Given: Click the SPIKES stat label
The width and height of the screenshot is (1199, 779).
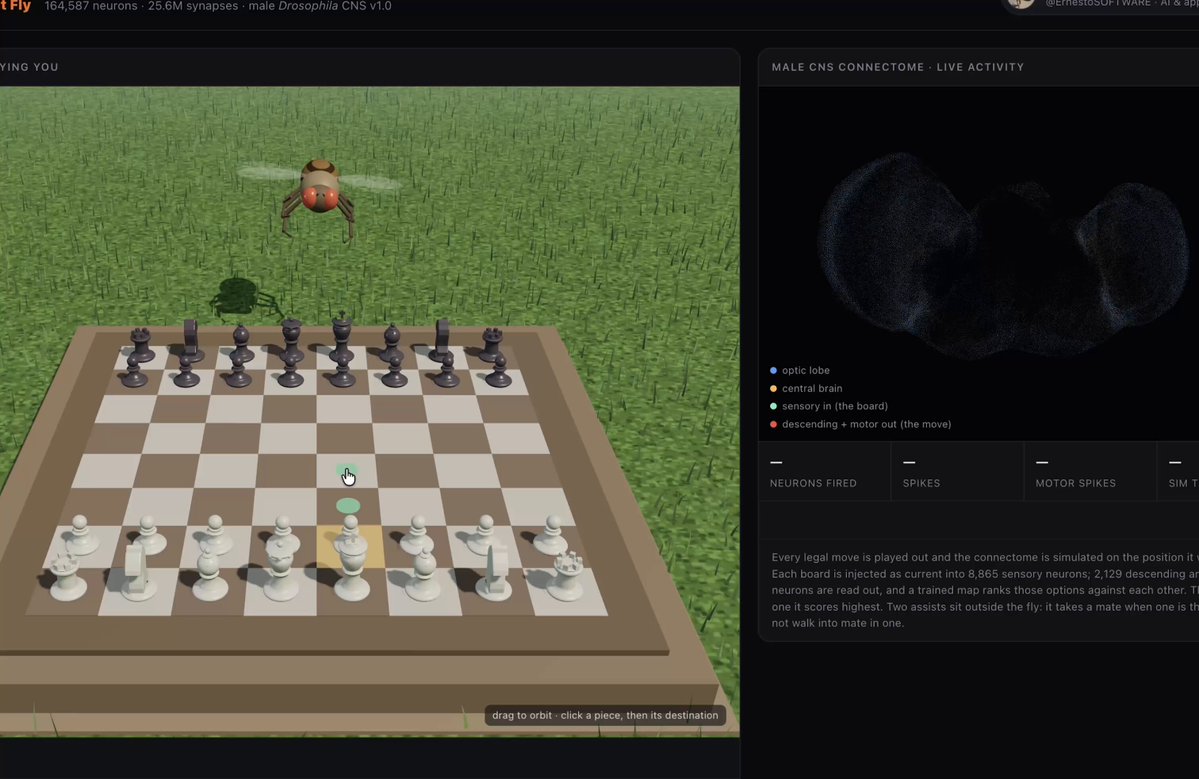Looking at the screenshot, I should 921,483.
